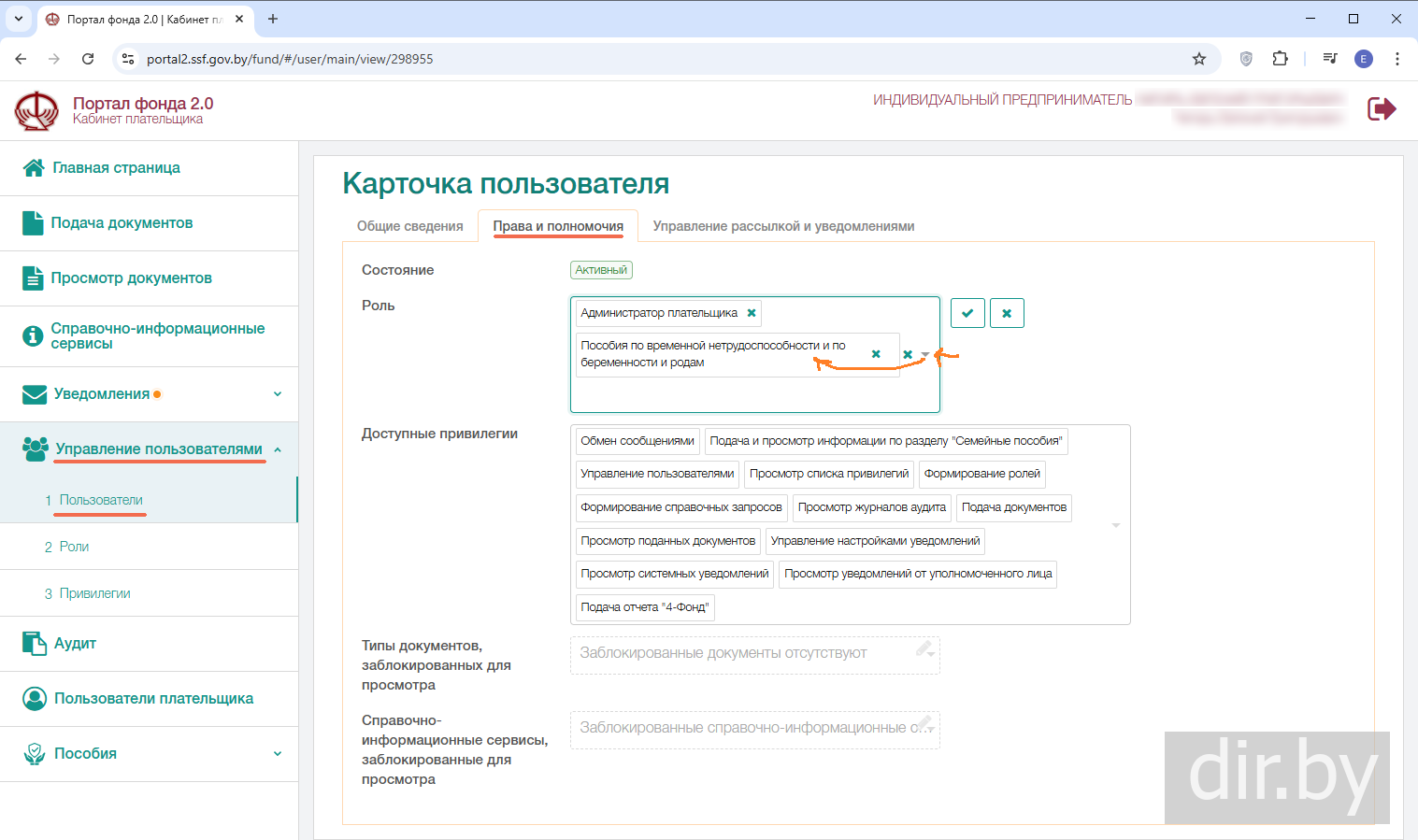This screenshot has width=1418, height=840.
Task: Click the Подача отчета "4-Фонд" privilege tag
Action: coord(645,607)
